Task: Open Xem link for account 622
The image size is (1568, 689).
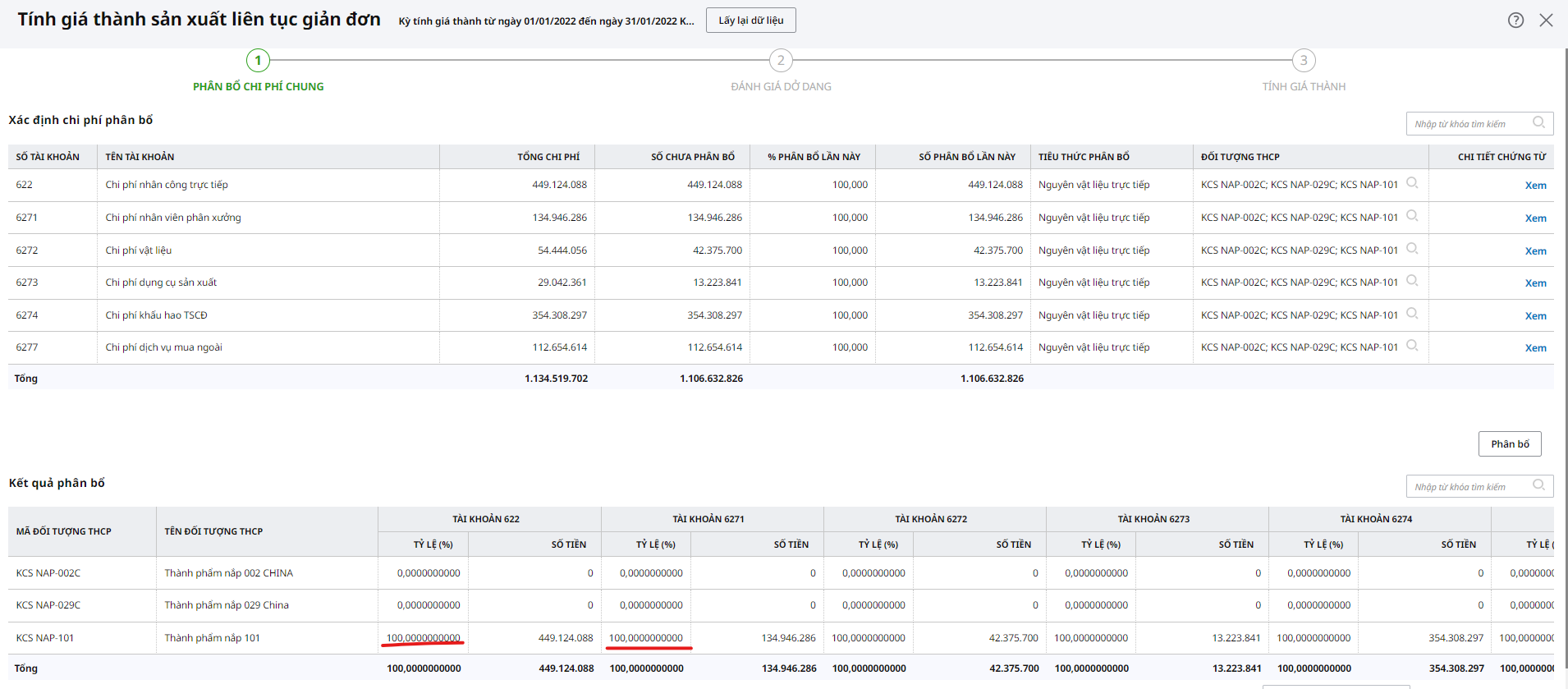Action: point(1535,186)
